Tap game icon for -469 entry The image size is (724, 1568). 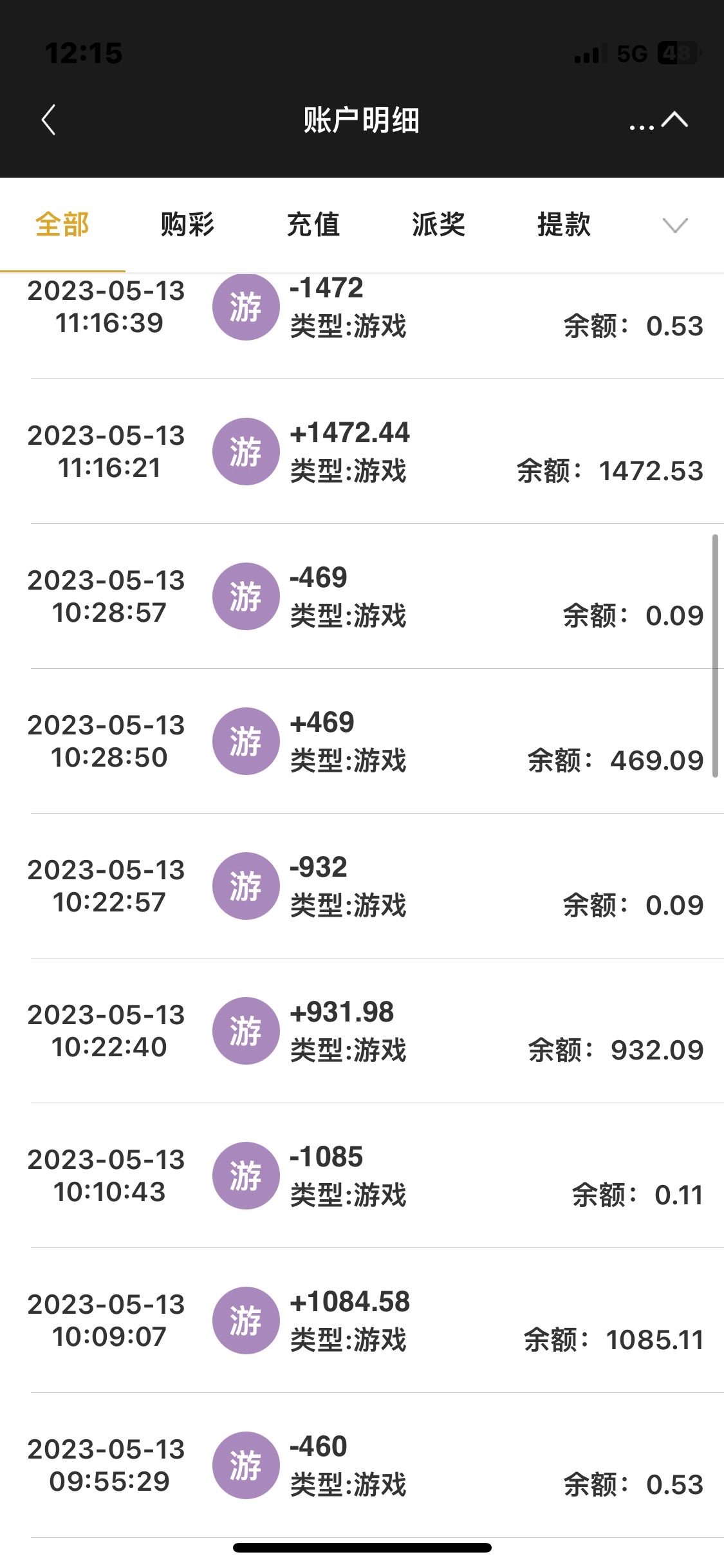246,596
